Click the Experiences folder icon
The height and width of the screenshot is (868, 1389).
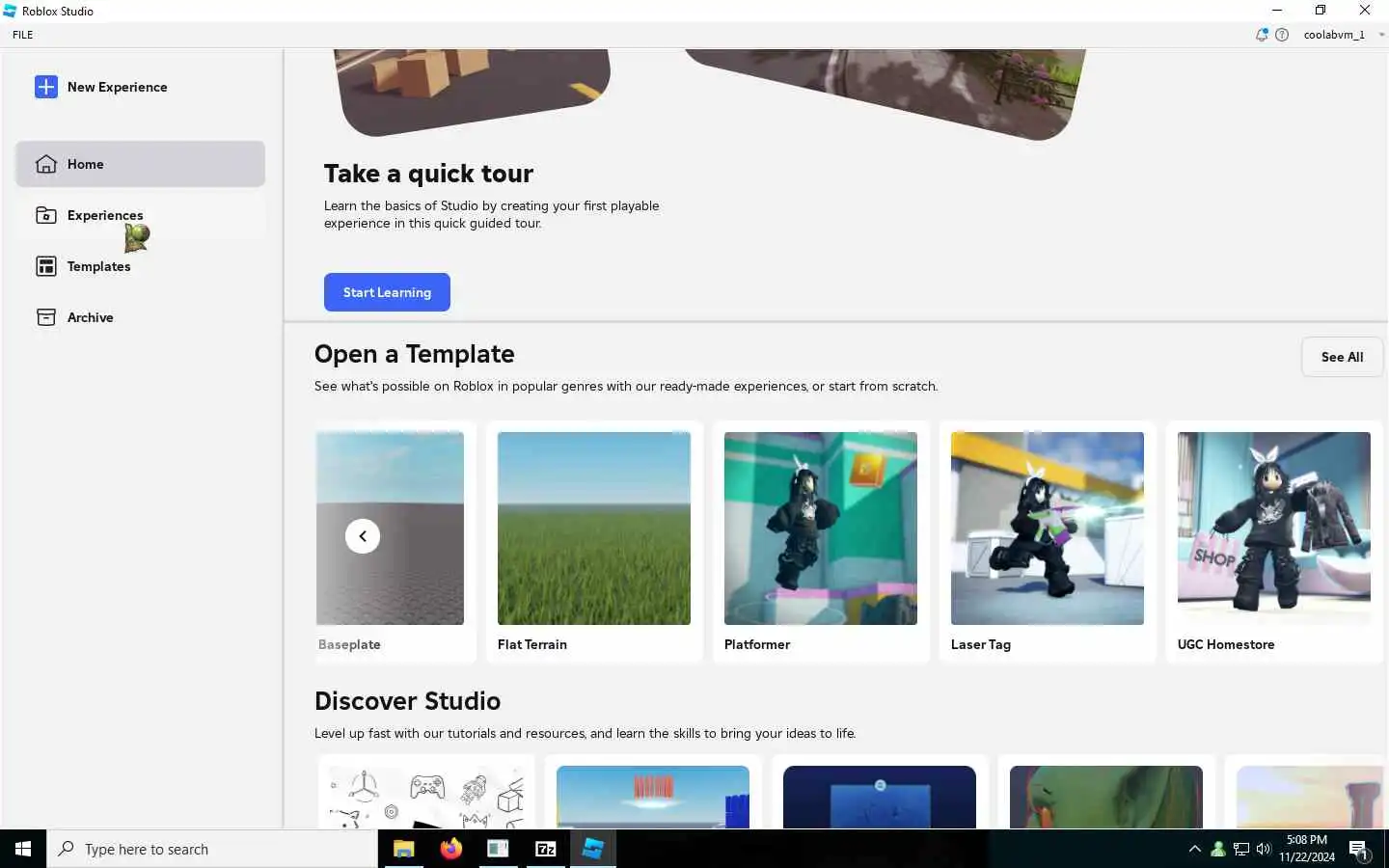coord(46,215)
